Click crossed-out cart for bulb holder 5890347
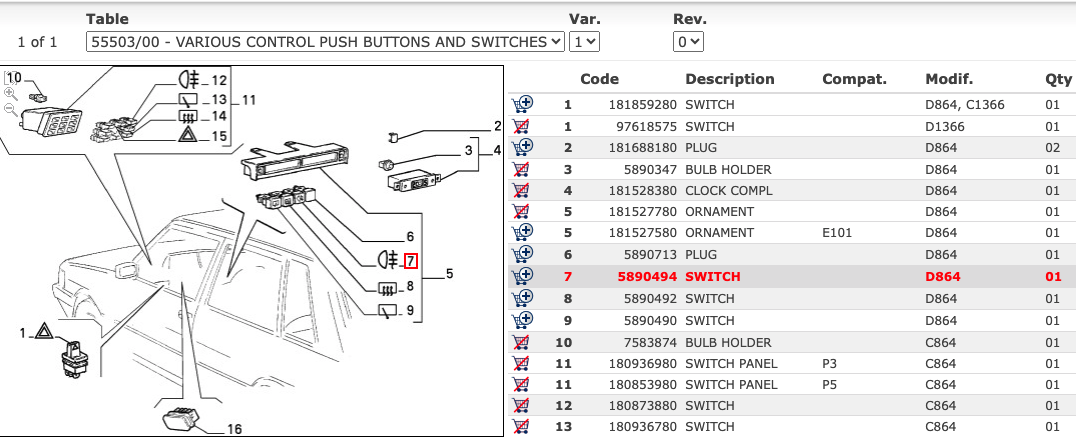The width and height of the screenshot is (1076, 437). pos(521,169)
